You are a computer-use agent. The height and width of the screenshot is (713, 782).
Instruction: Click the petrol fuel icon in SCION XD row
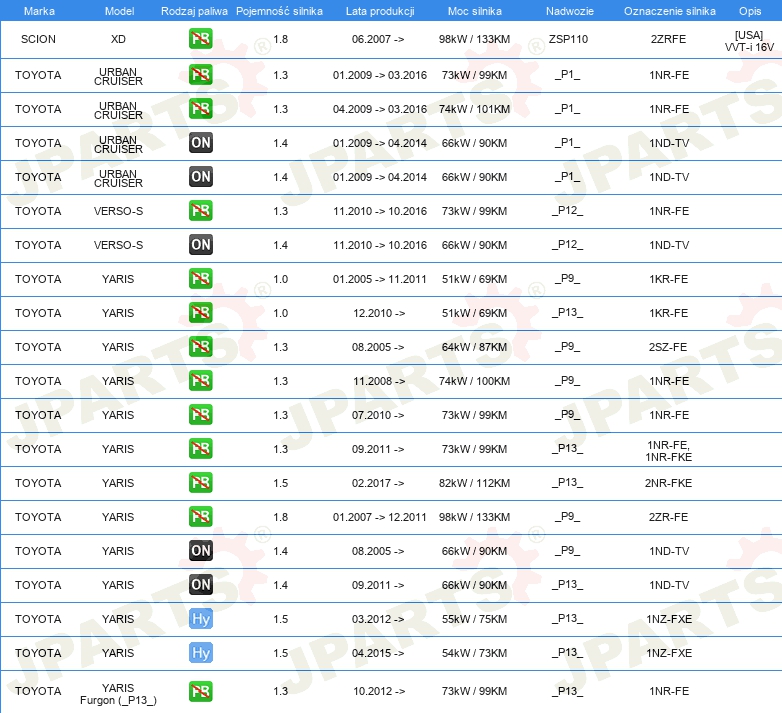tap(201, 39)
